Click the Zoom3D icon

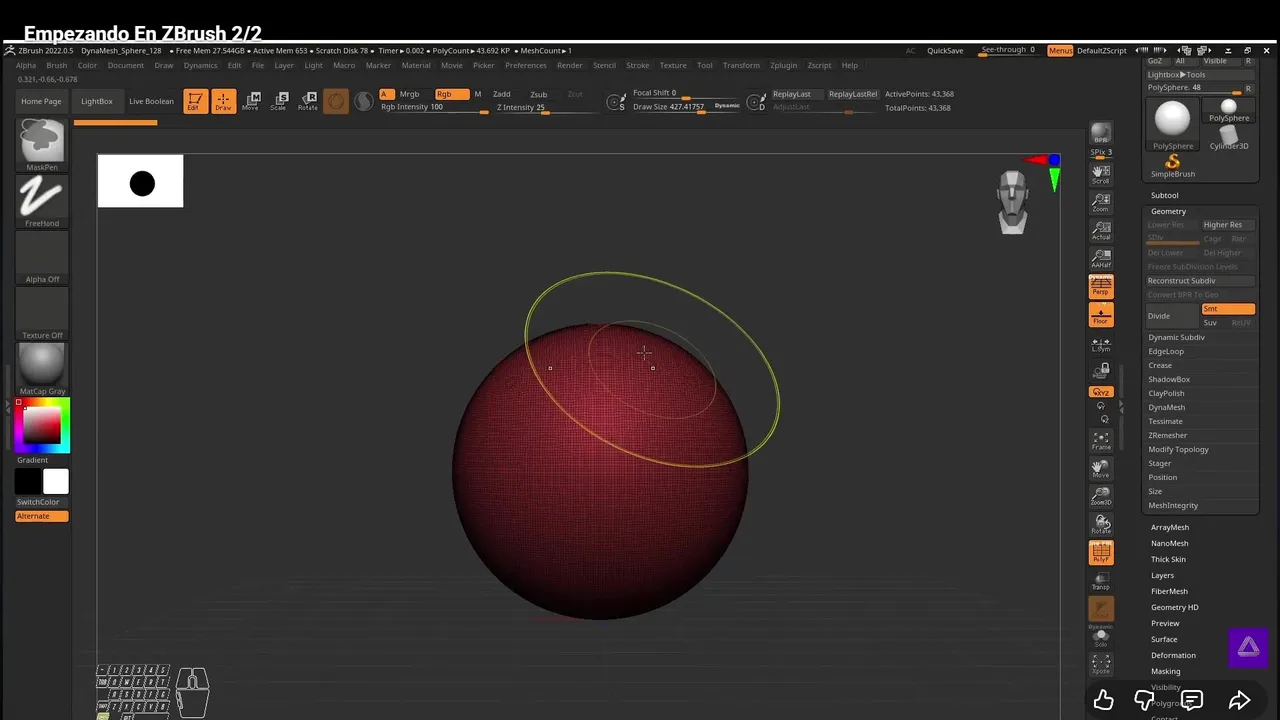pyautogui.click(x=1101, y=496)
